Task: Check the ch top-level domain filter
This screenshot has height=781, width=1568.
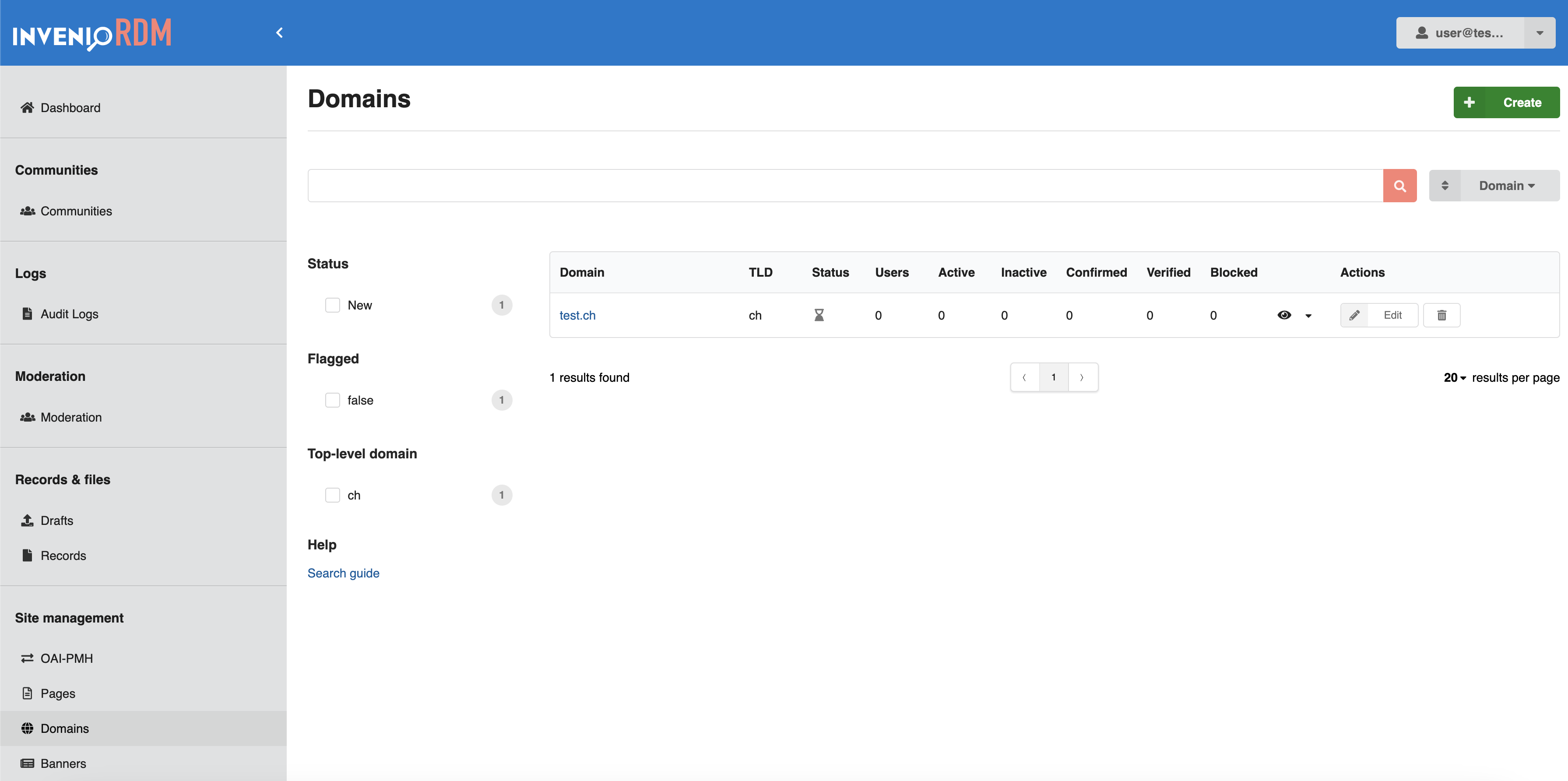Action: pos(332,495)
